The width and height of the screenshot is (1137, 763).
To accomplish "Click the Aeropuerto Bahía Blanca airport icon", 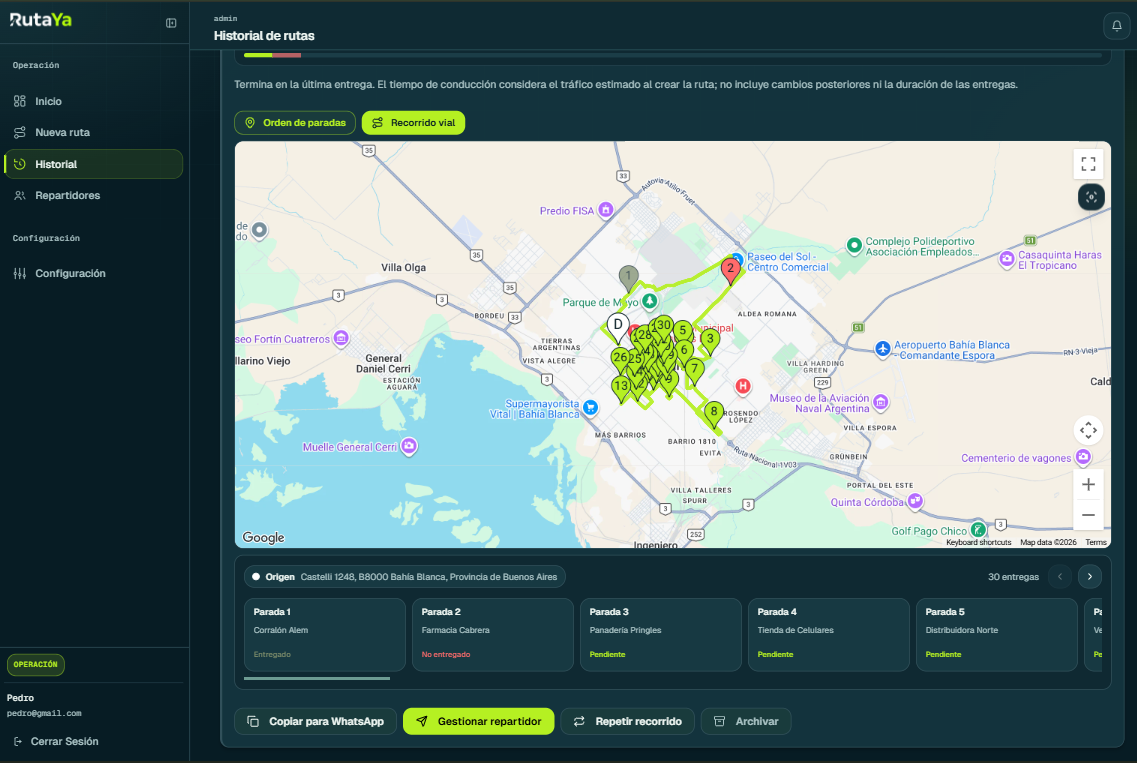I will click(x=882, y=349).
